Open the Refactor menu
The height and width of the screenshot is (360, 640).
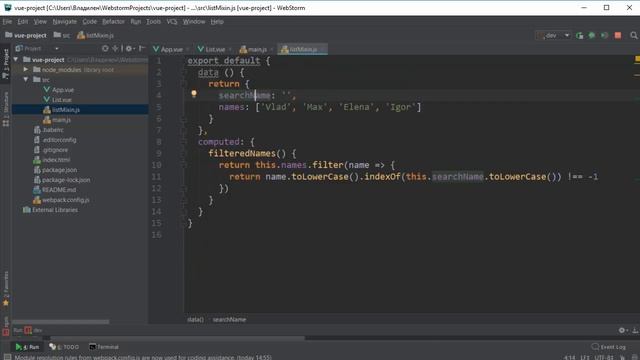click(113, 22)
